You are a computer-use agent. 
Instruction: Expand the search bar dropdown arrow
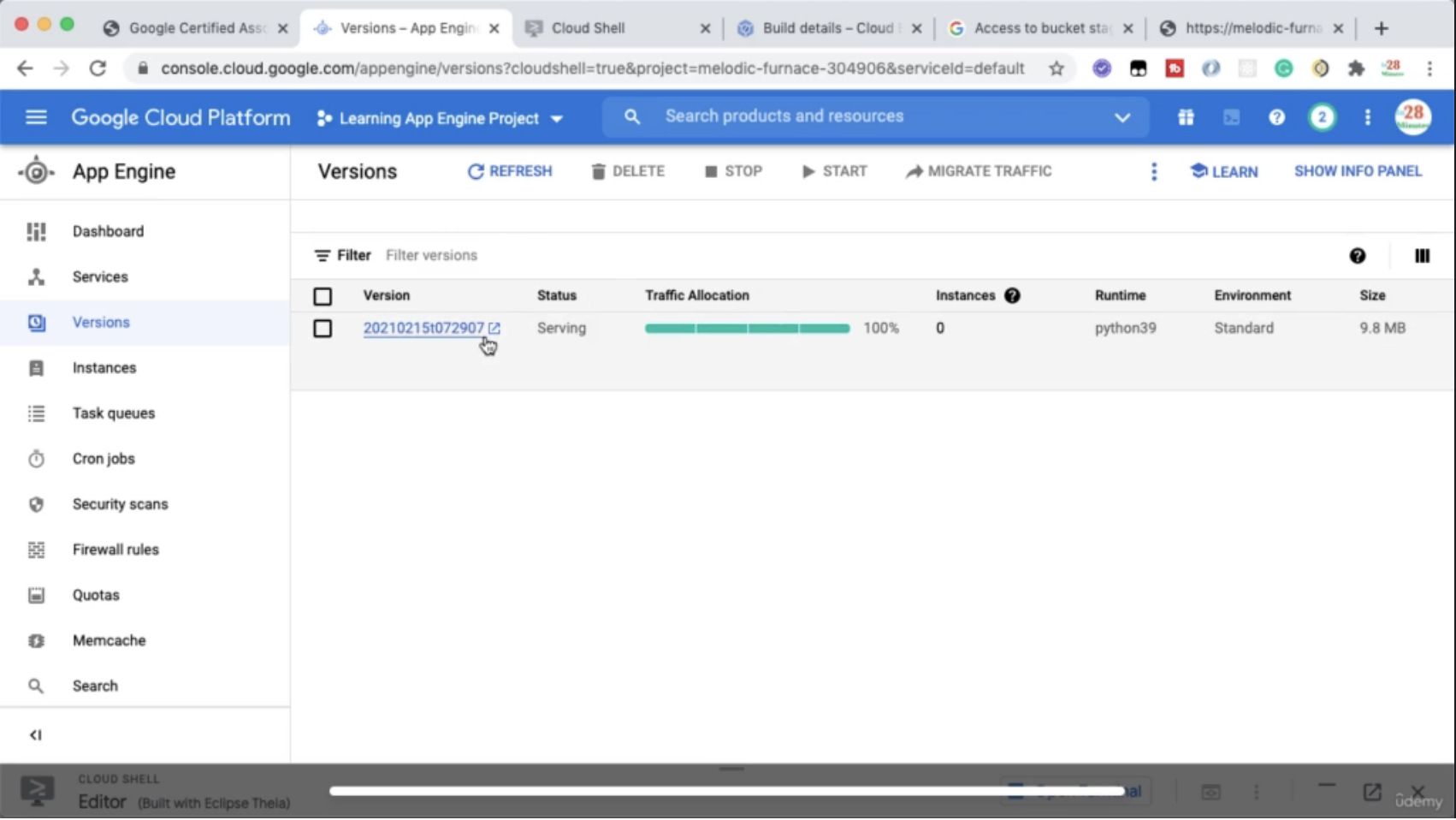coord(1122,117)
